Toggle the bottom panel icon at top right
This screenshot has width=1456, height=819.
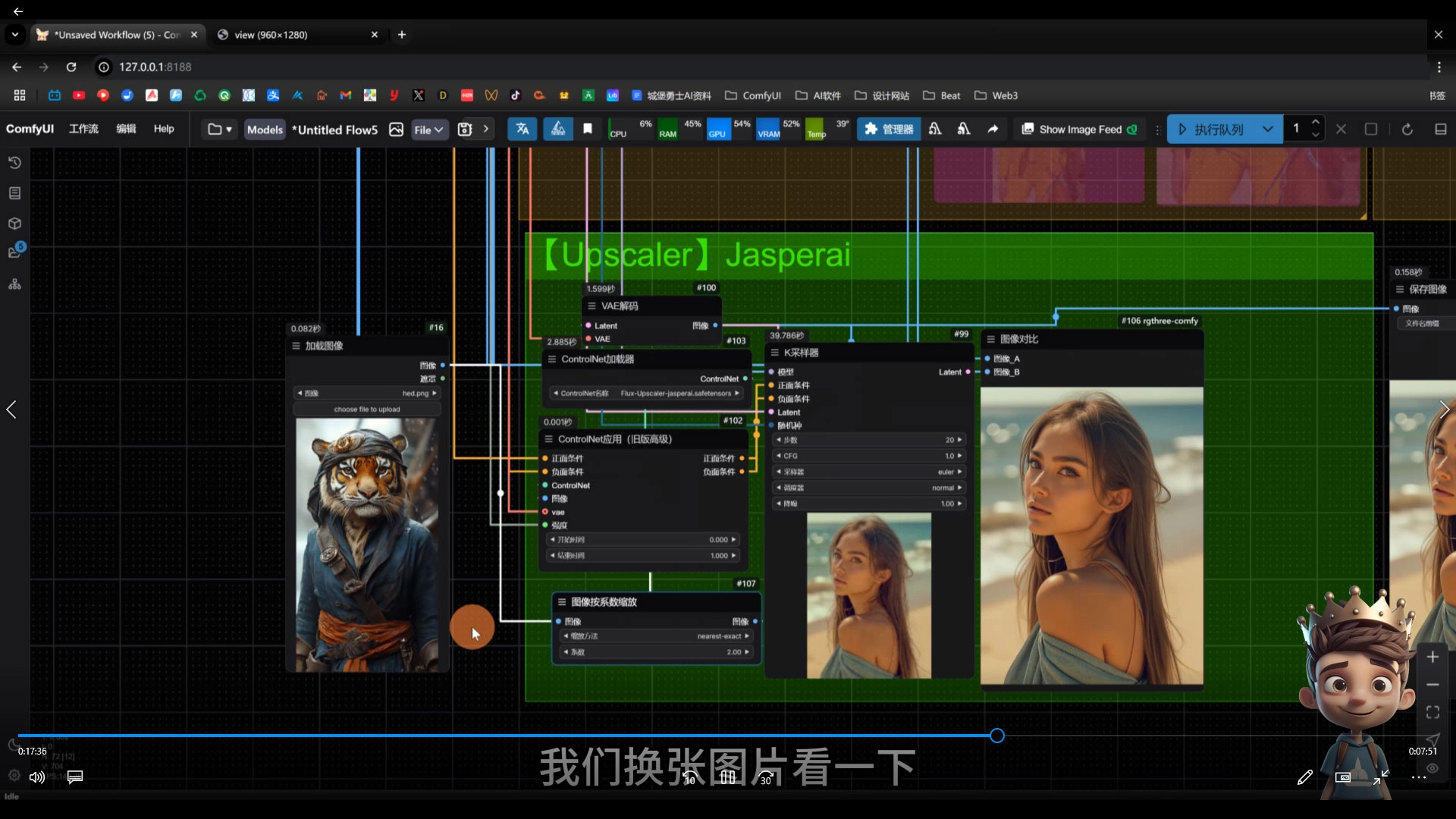coord(1440,129)
